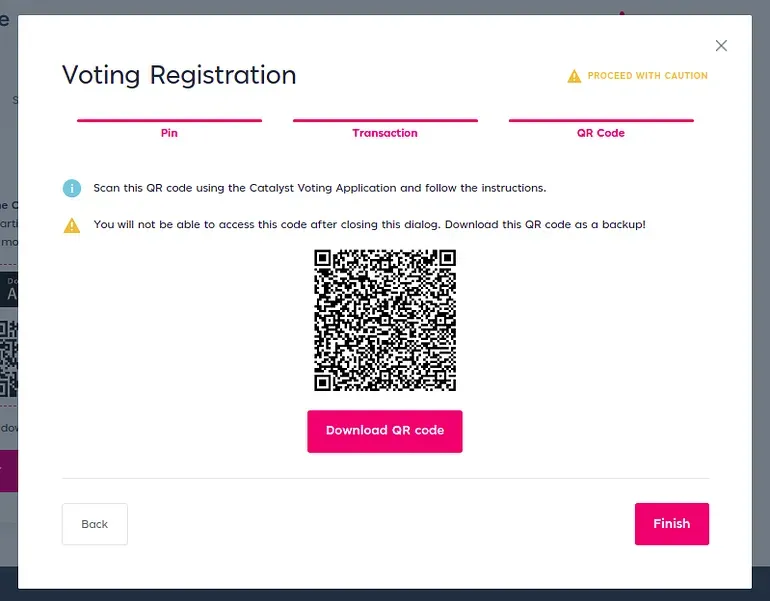
Task: Click the top-left QR finder square
Action: click(323, 258)
